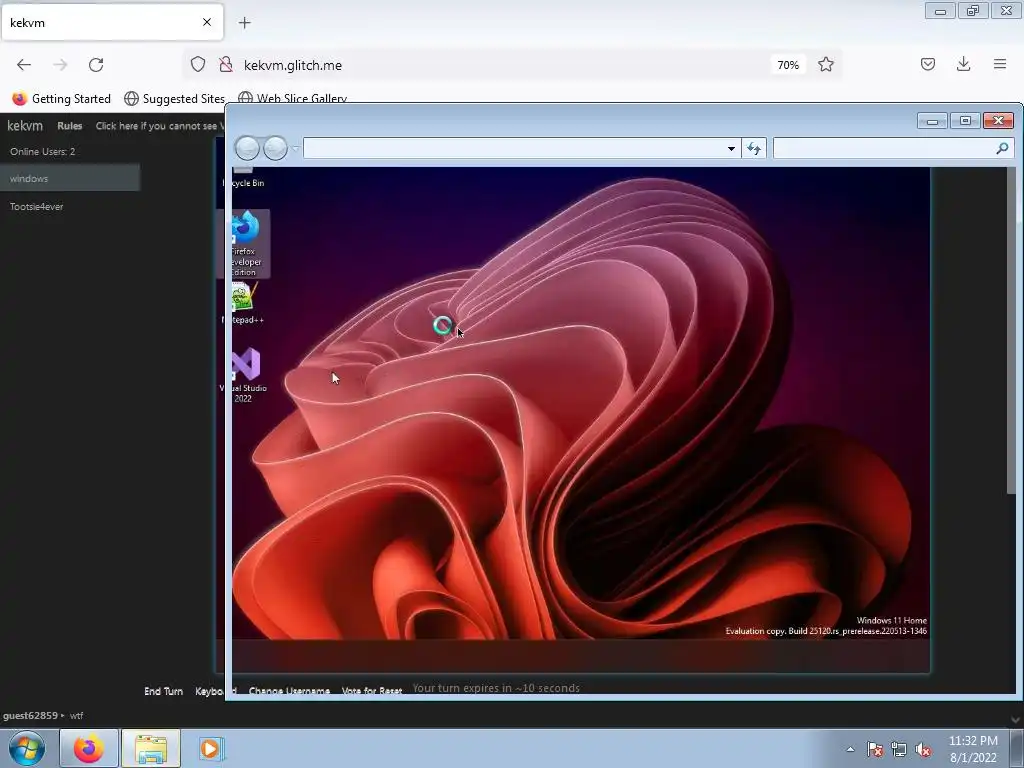Open Suggested Sites bookmark
Screen dimensions: 1024x768
pos(174,99)
